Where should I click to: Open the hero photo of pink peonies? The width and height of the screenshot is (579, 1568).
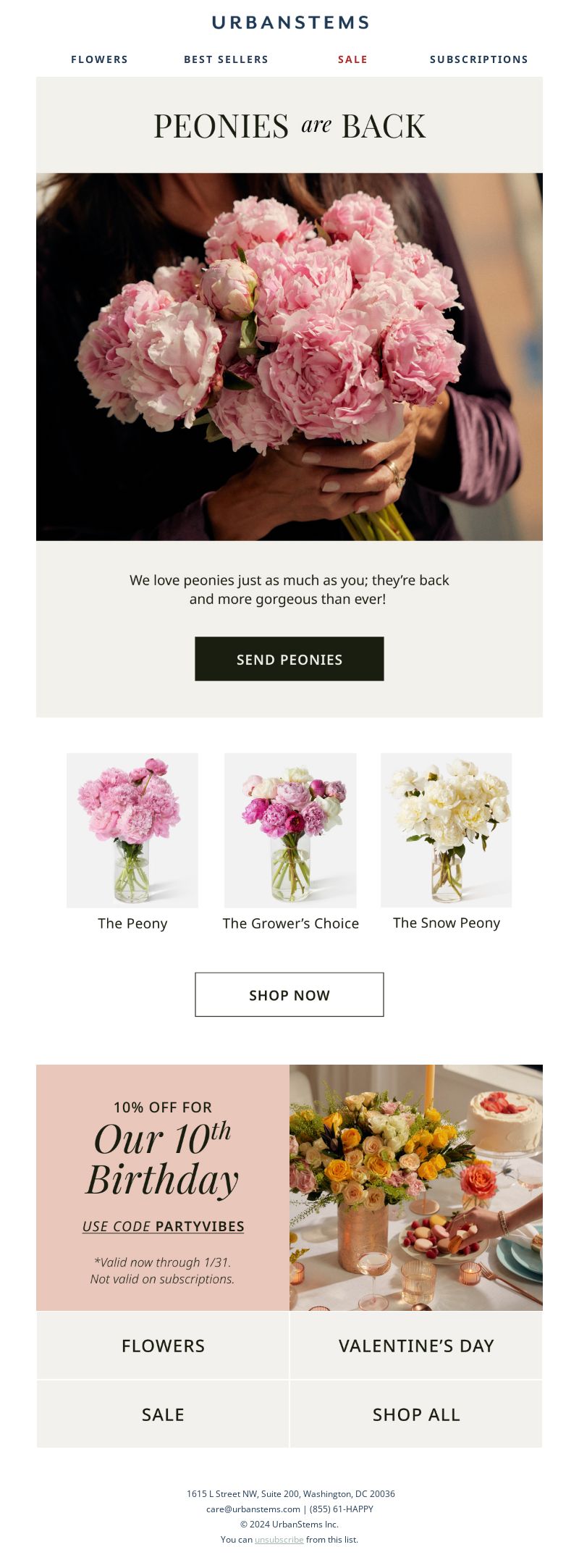click(x=289, y=356)
